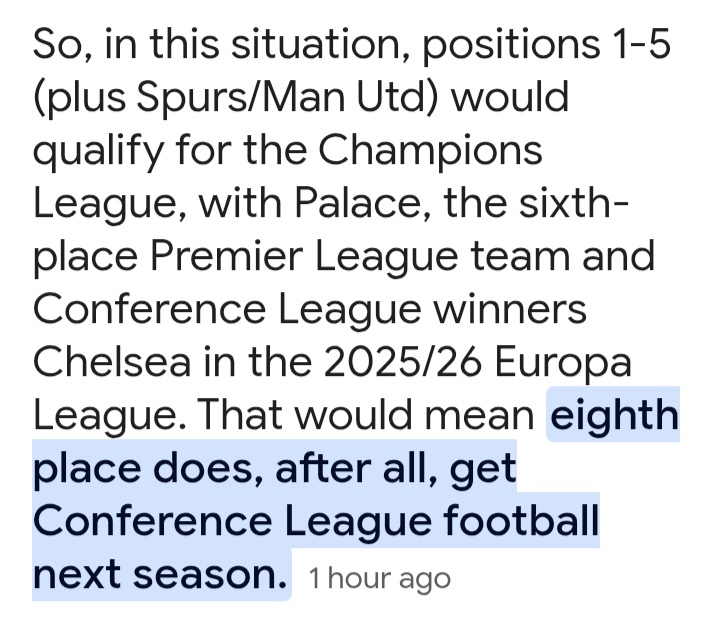Click the word 'Champions' in third line
Viewport: 720px width, 623px height.
430,150
